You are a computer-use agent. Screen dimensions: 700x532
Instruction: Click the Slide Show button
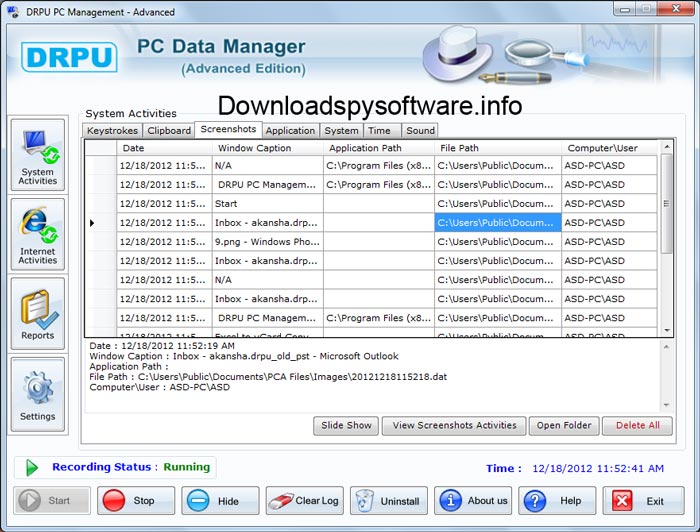(346, 425)
